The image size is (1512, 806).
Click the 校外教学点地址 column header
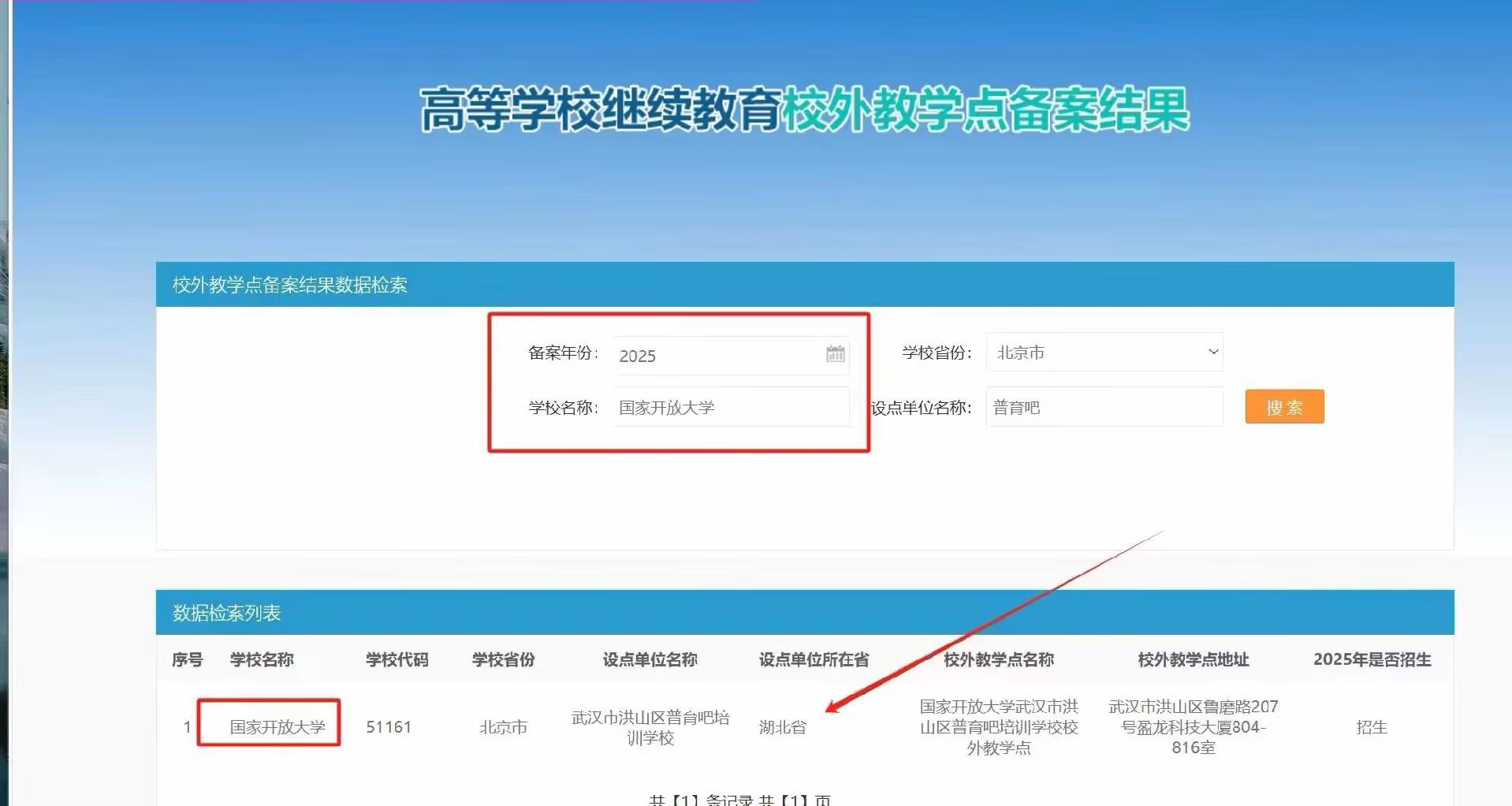pos(1194,659)
